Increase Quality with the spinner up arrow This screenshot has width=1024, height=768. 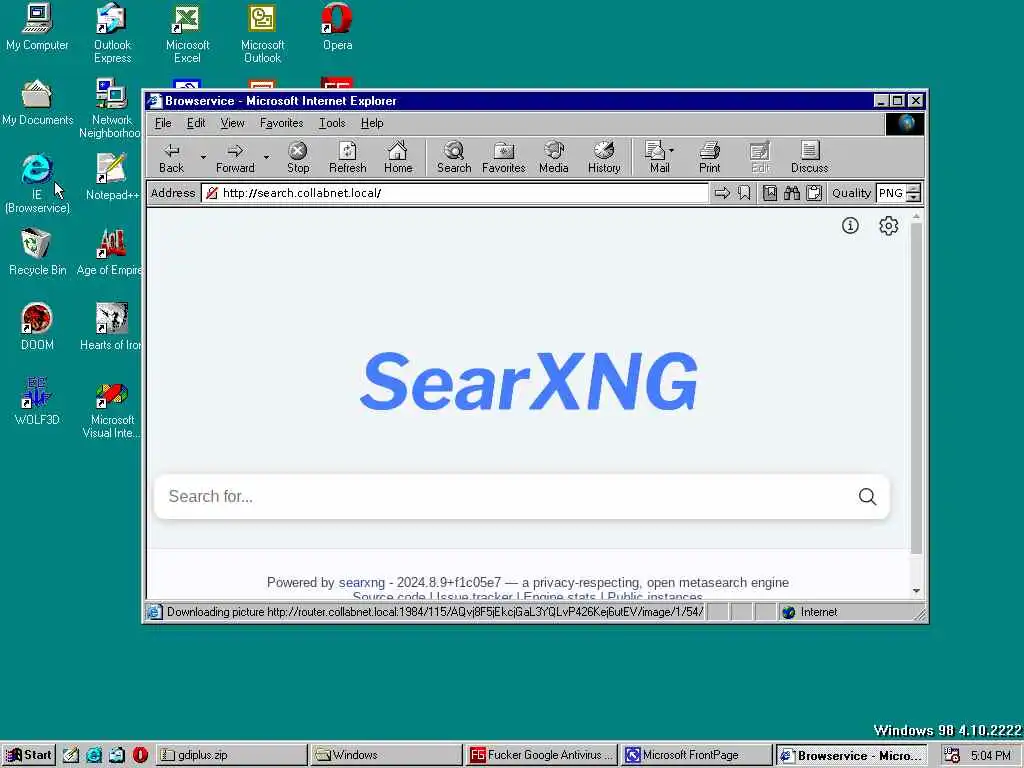point(914,189)
